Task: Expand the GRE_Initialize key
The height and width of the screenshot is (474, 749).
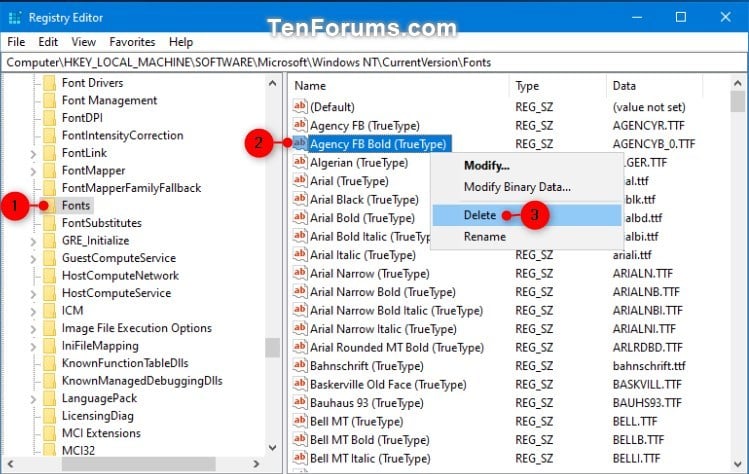Action: coord(33,241)
